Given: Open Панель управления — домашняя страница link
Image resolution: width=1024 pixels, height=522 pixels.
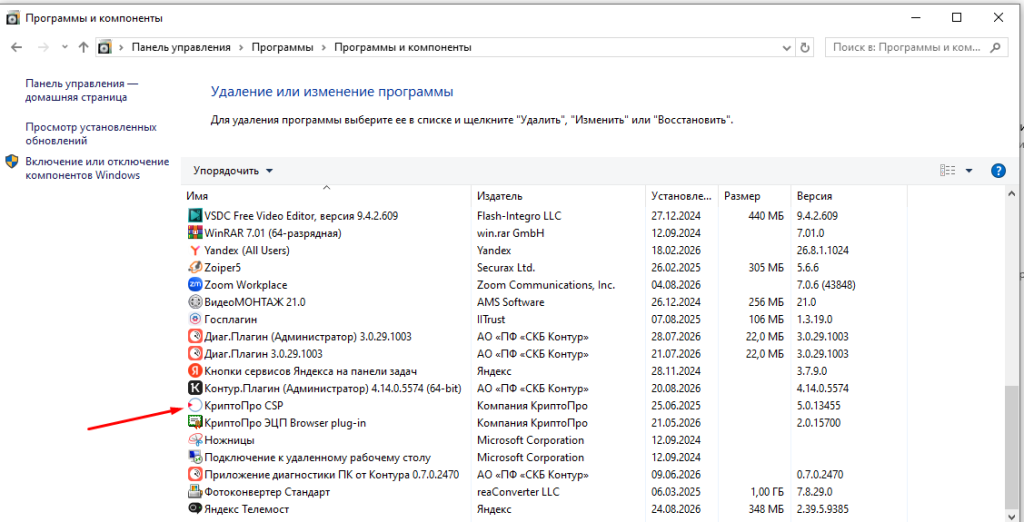Looking at the screenshot, I should coord(82,90).
